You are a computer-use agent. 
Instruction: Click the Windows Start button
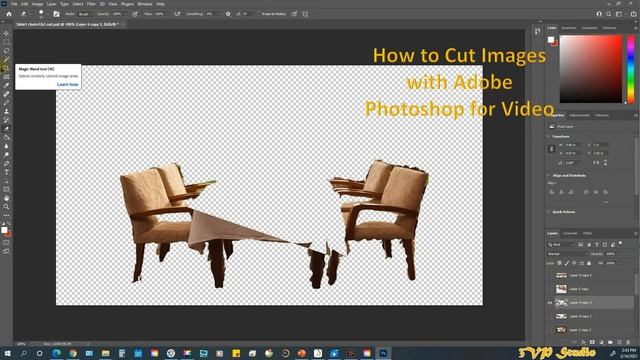pyautogui.click(x=7, y=353)
